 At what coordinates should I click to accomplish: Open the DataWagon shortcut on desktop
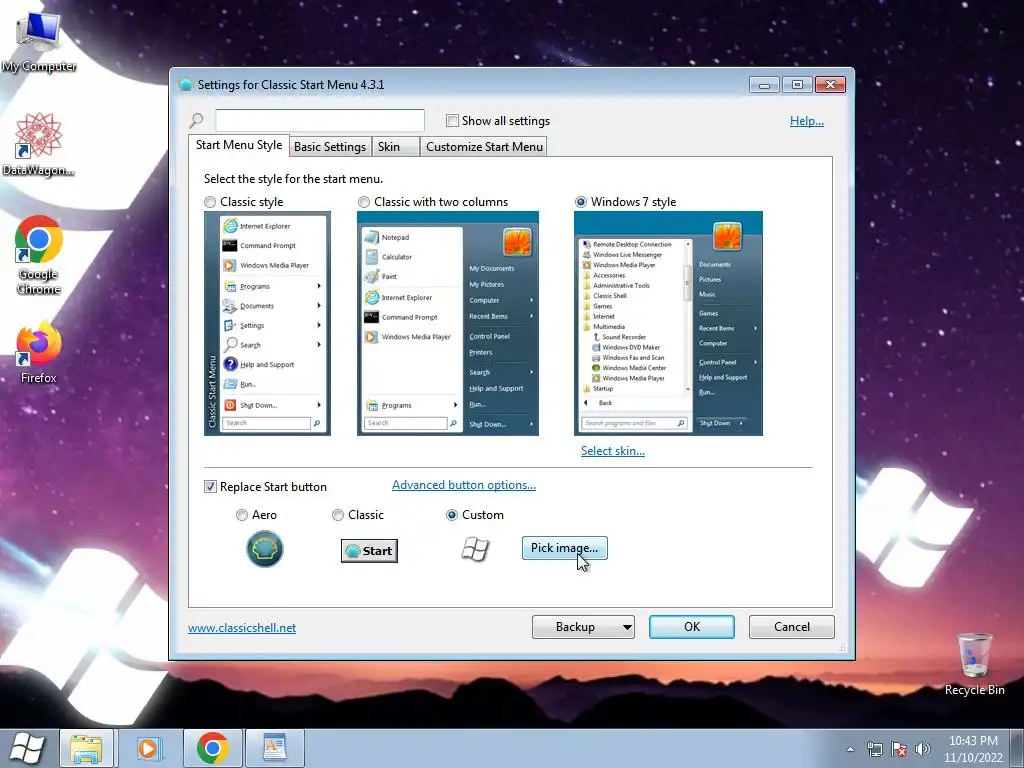click(x=38, y=144)
